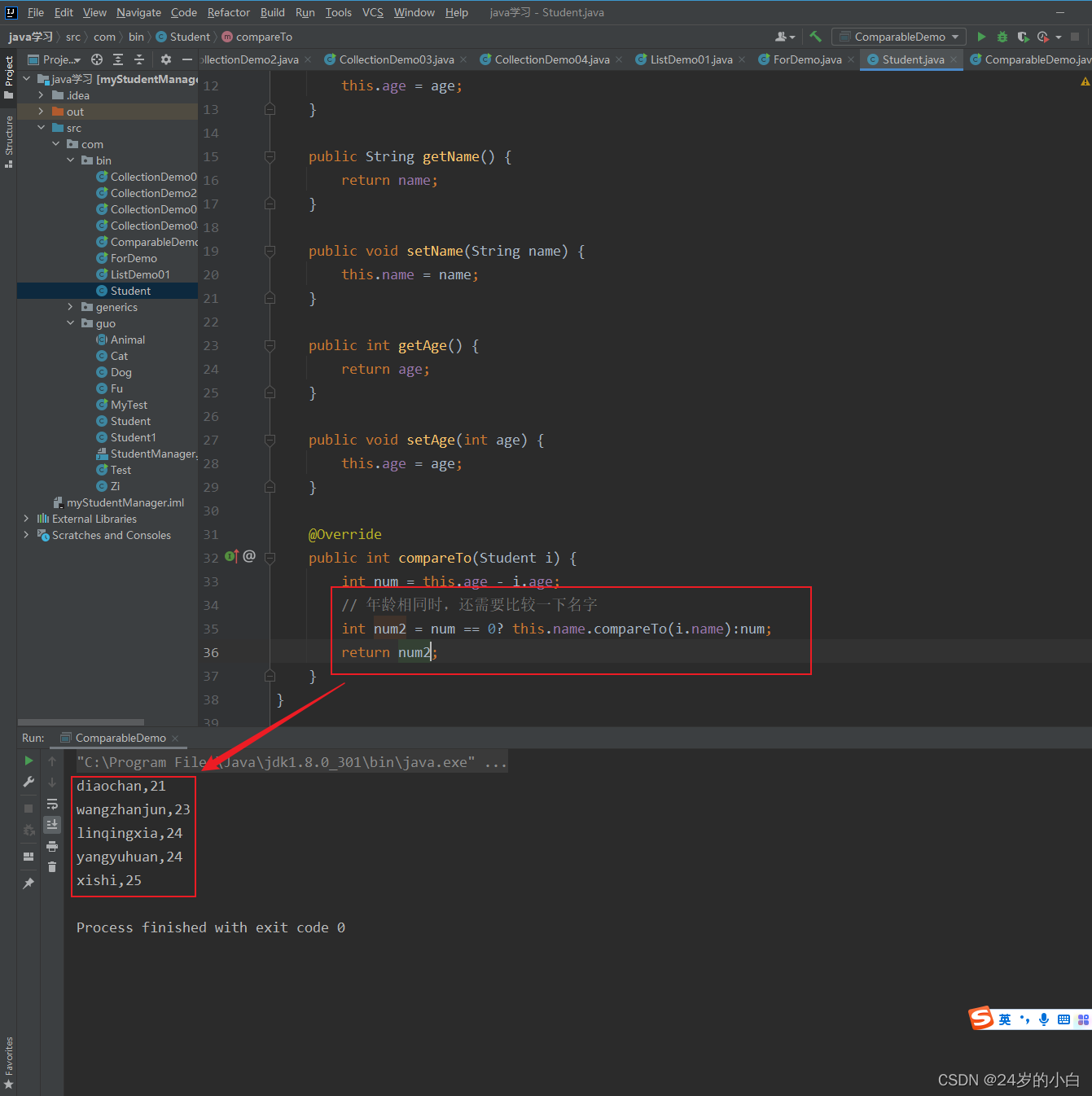Click the Debug bug icon in the top toolbar
The image size is (1092, 1096).
click(x=1002, y=37)
